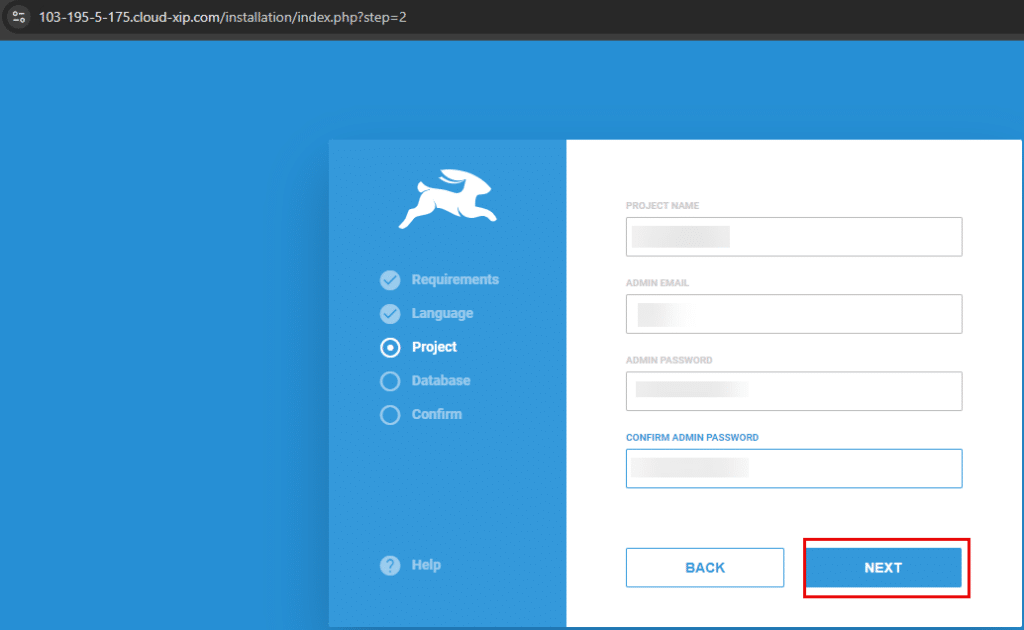The width and height of the screenshot is (1024, 630).
Task: Open the Database step
Action: point(440,381)
